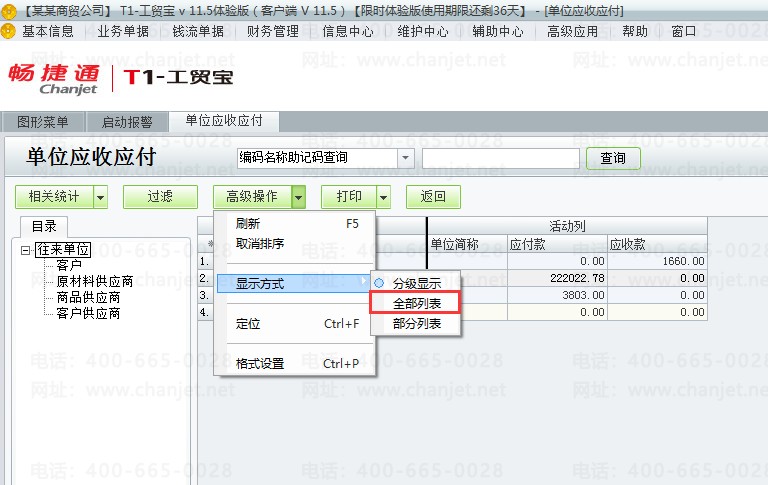This screenshot has width=768, height=485.
Task: Click the 1660.00 应收款 cell
Action: click(x=657, y=261)
